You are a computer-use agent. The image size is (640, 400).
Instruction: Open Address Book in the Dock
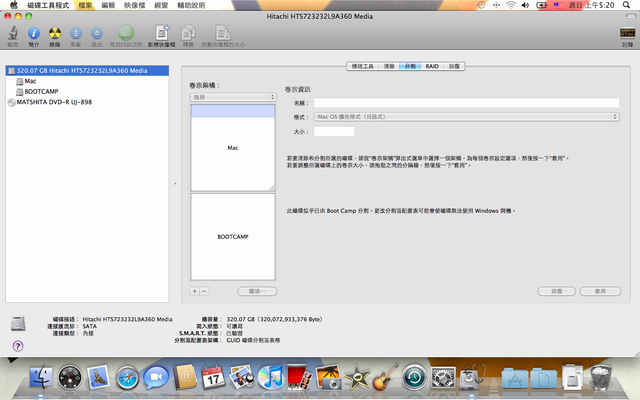(185, 377)
